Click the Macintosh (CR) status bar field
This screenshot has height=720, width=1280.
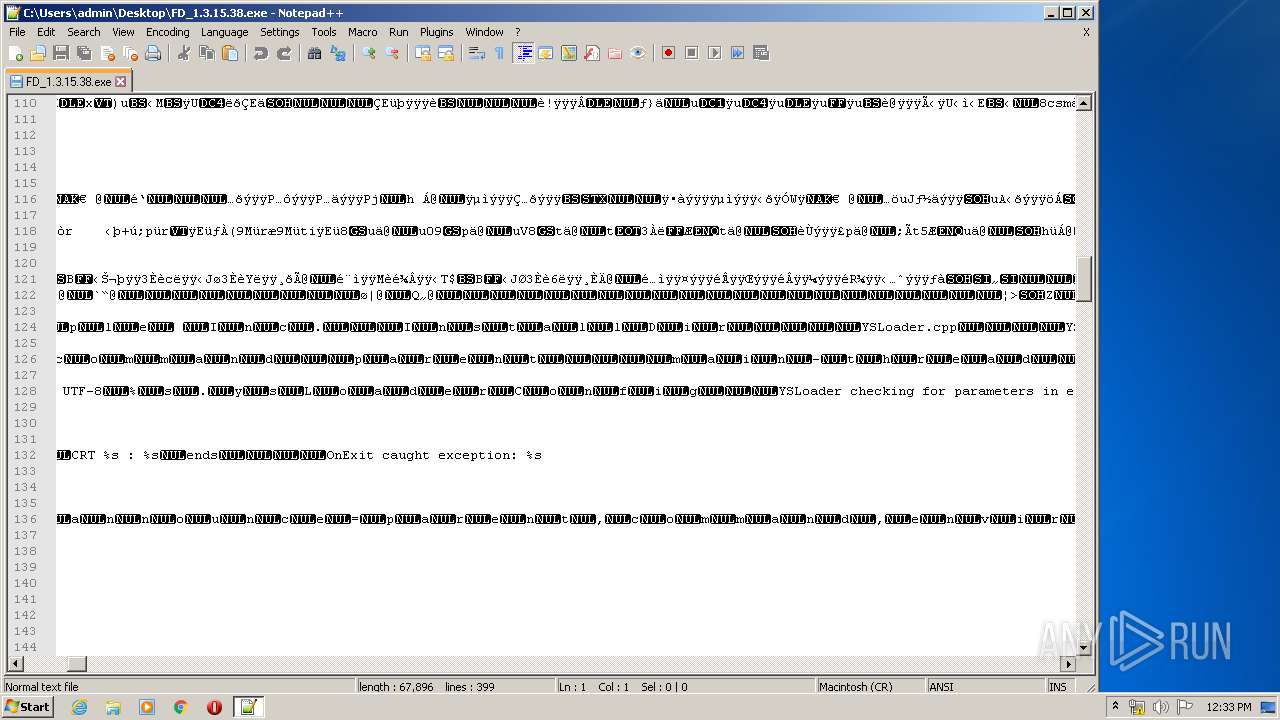(869, 687)
